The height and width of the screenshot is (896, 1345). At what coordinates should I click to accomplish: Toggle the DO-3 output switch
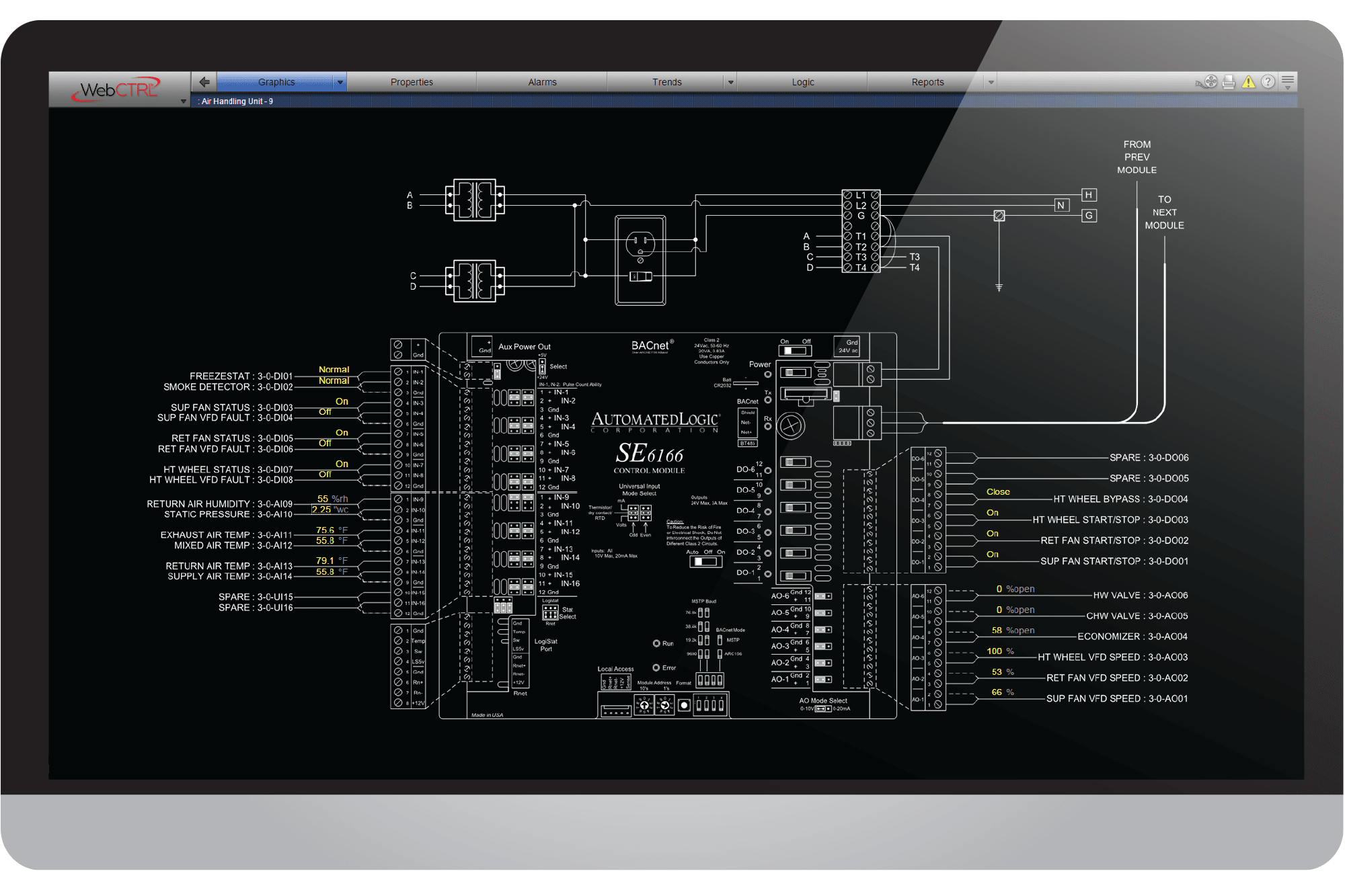point(796,531)
